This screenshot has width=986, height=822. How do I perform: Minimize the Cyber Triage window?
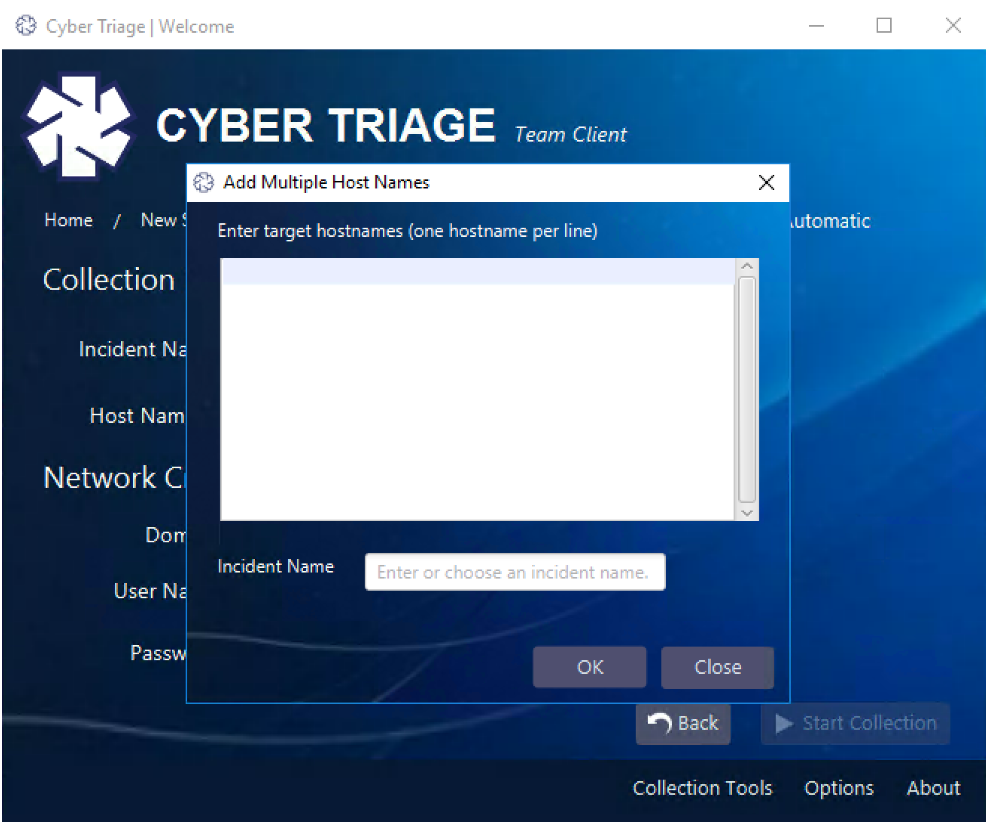pyautogui.click(x=816, y=26)
